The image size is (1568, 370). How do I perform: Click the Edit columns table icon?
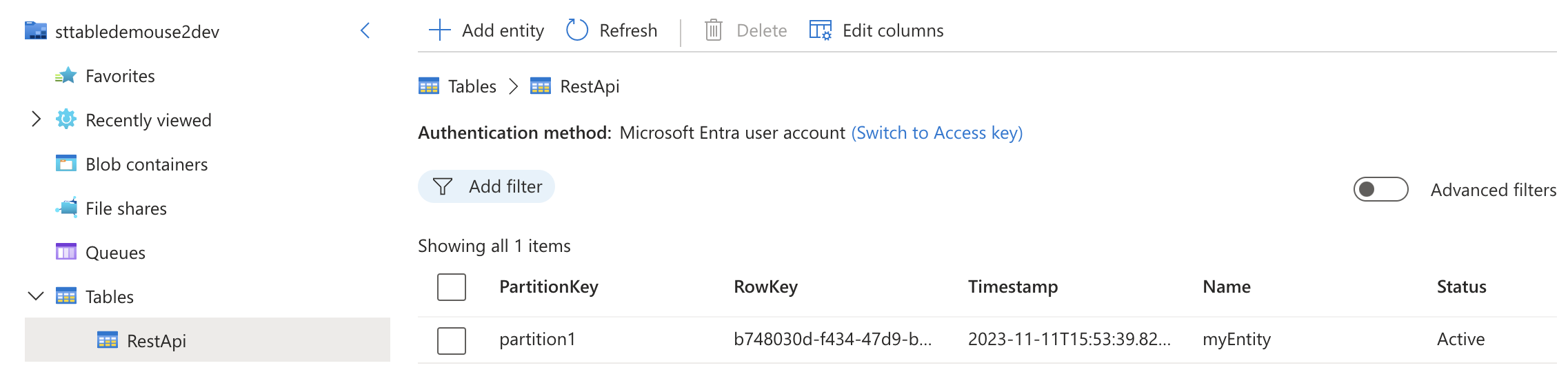coord(821,30)
